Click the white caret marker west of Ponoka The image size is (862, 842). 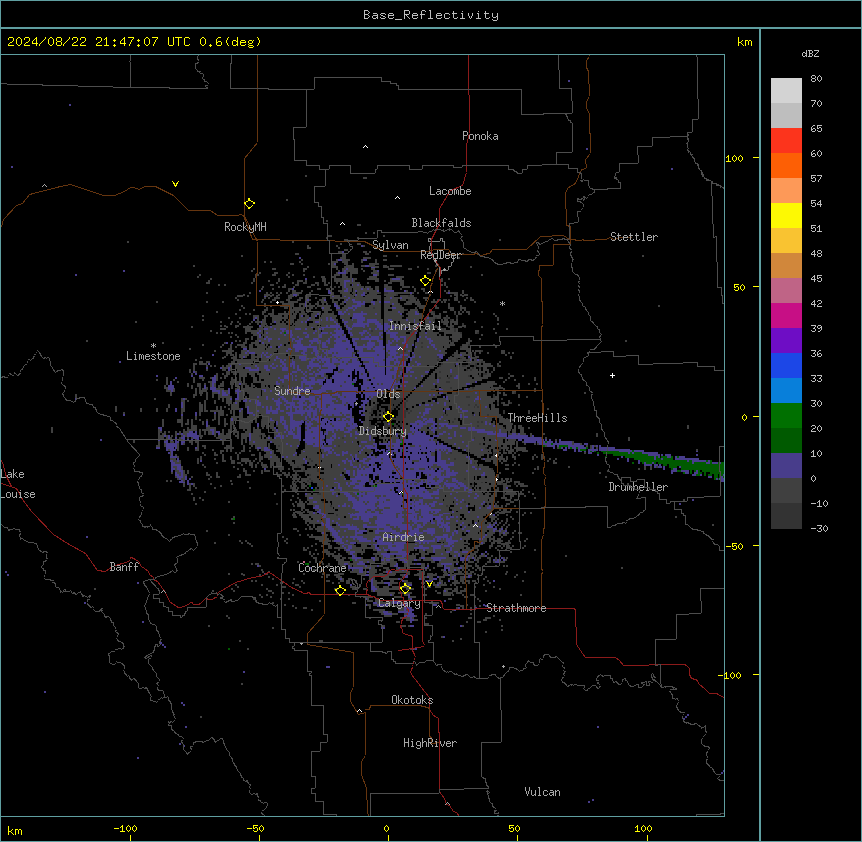(366, 147)
